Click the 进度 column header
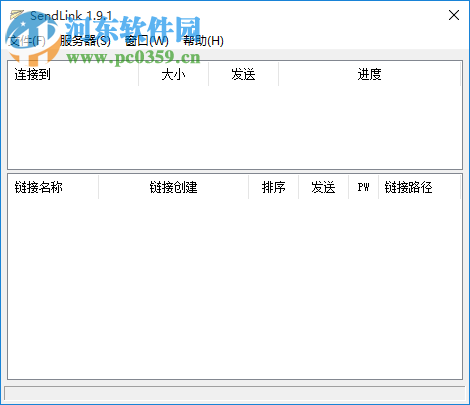The image size is (470, 405). pos(370,74)
